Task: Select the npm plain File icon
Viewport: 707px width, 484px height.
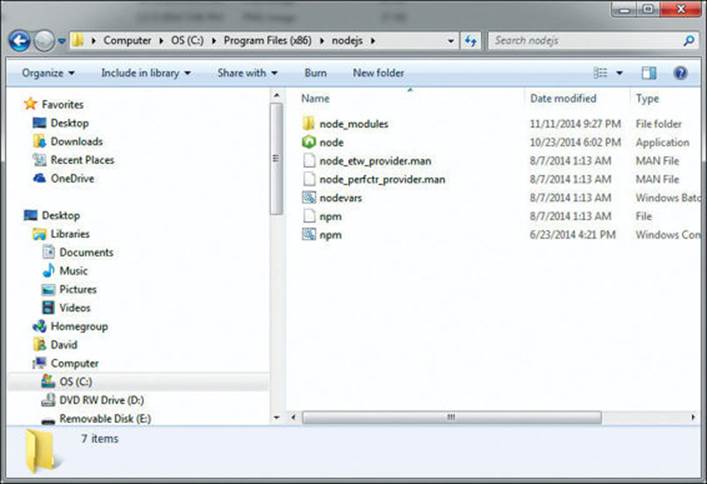Action: point(309,216)
